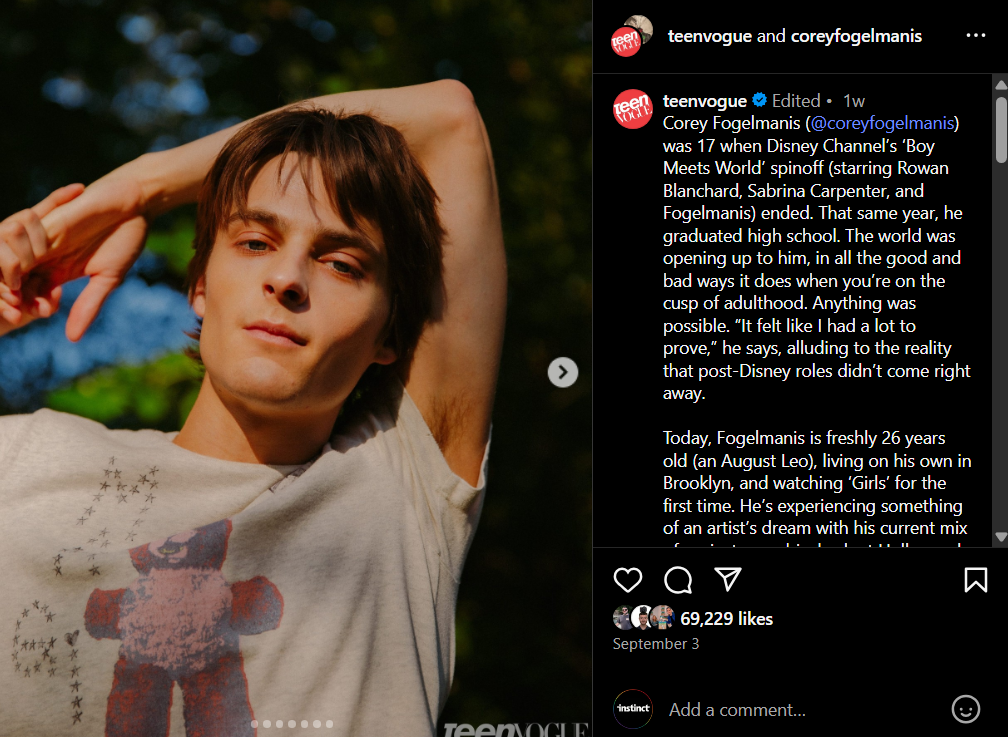Open the post via the September 3 timestamp
Viewport: 1008px width, 737px height.
point(655,643)
